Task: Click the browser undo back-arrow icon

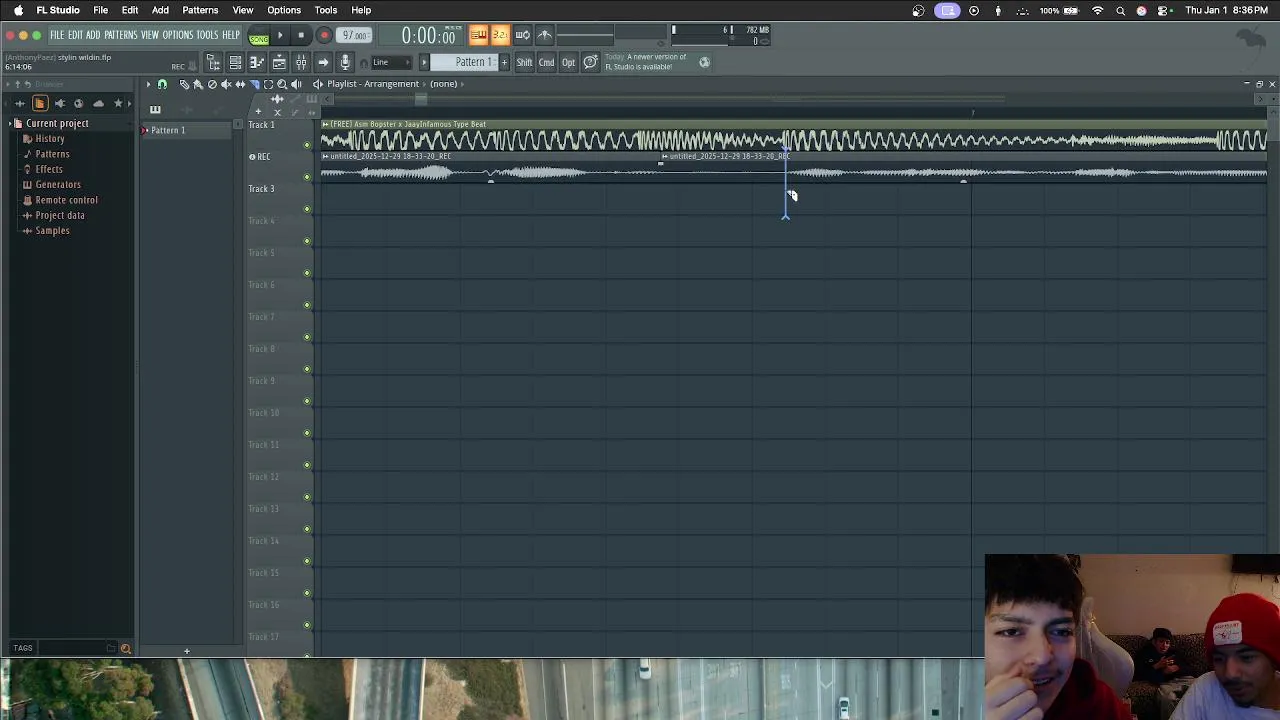Action: (x=28, y=84)
